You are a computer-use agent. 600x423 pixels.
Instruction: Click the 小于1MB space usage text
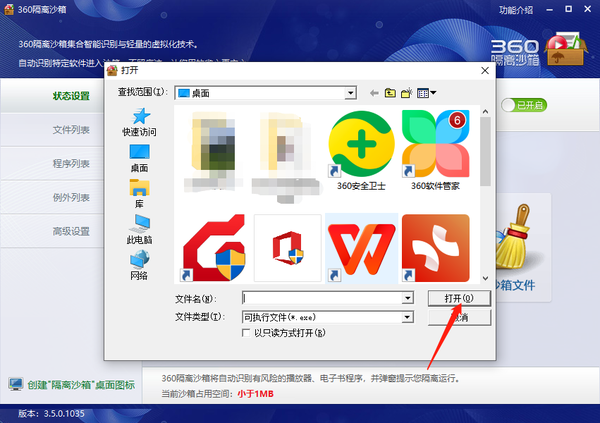coord(255,394)
